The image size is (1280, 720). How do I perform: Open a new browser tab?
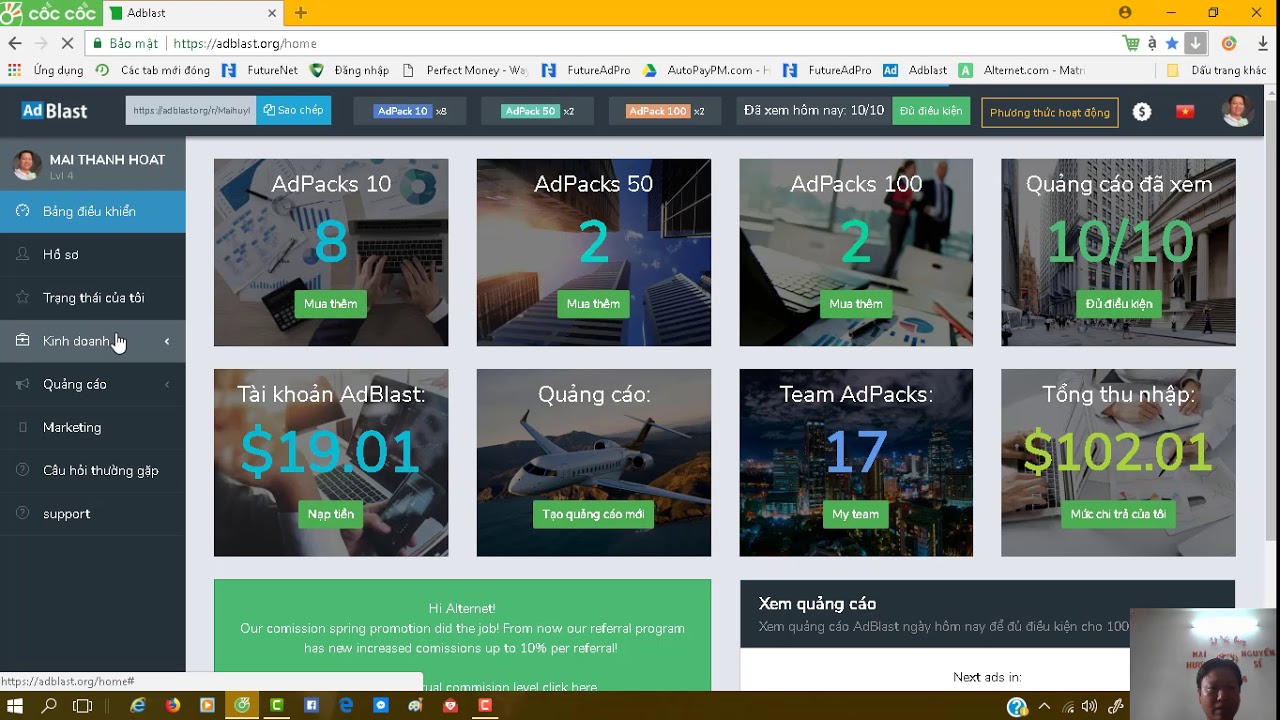[300, 13]
